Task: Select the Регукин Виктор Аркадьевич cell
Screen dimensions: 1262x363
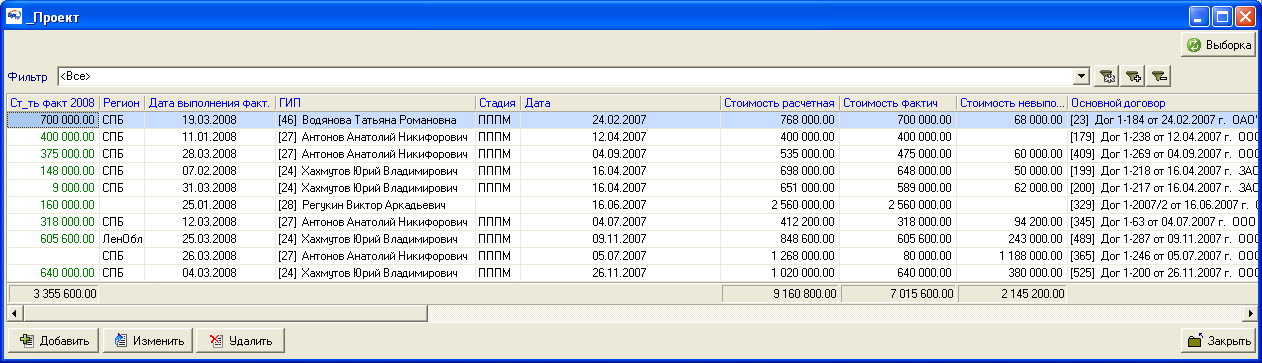Action: click(375, 205)
